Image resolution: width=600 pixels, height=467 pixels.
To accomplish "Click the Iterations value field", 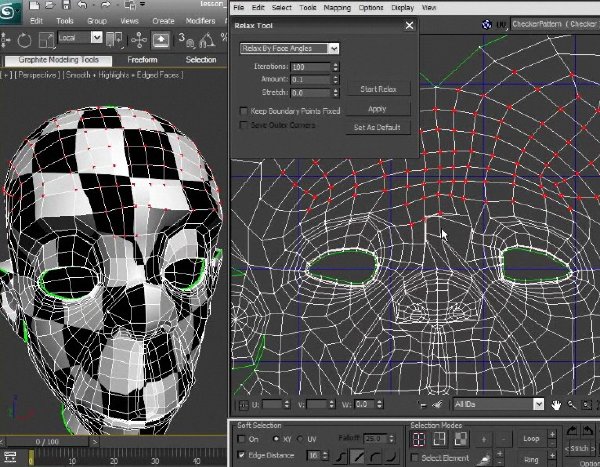I will (x=310, y=67).
